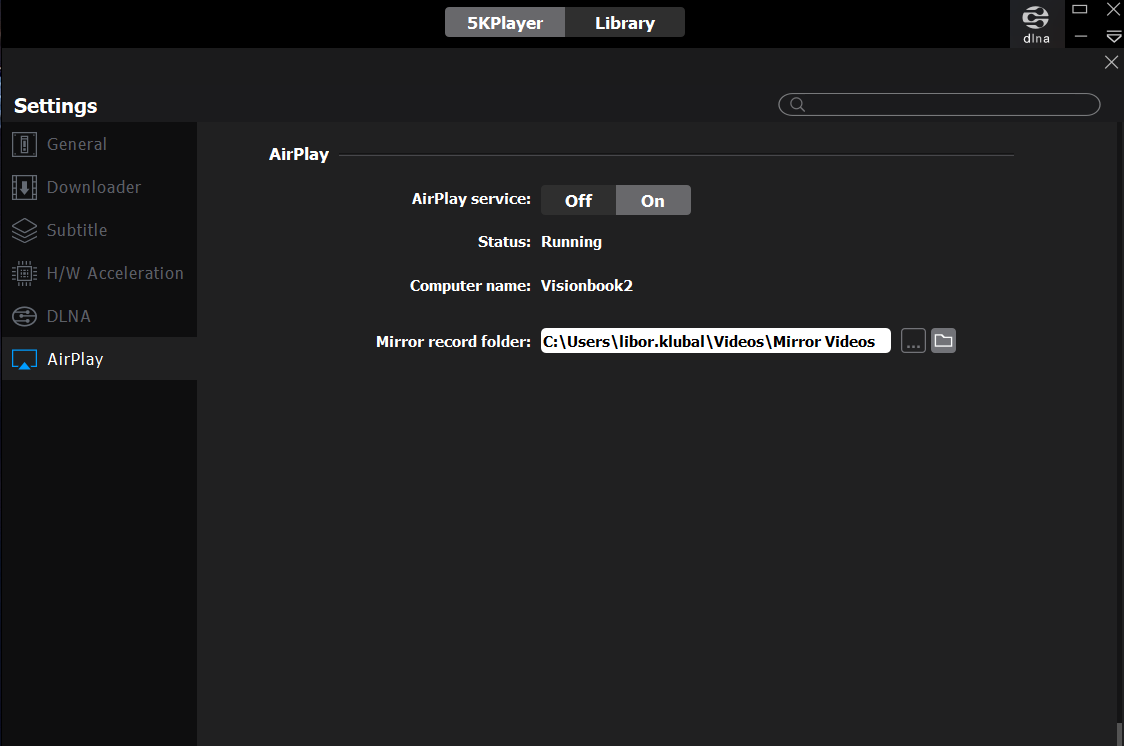
Task: Open Downloader settings in the sidebar
Action: click(93, 187)
